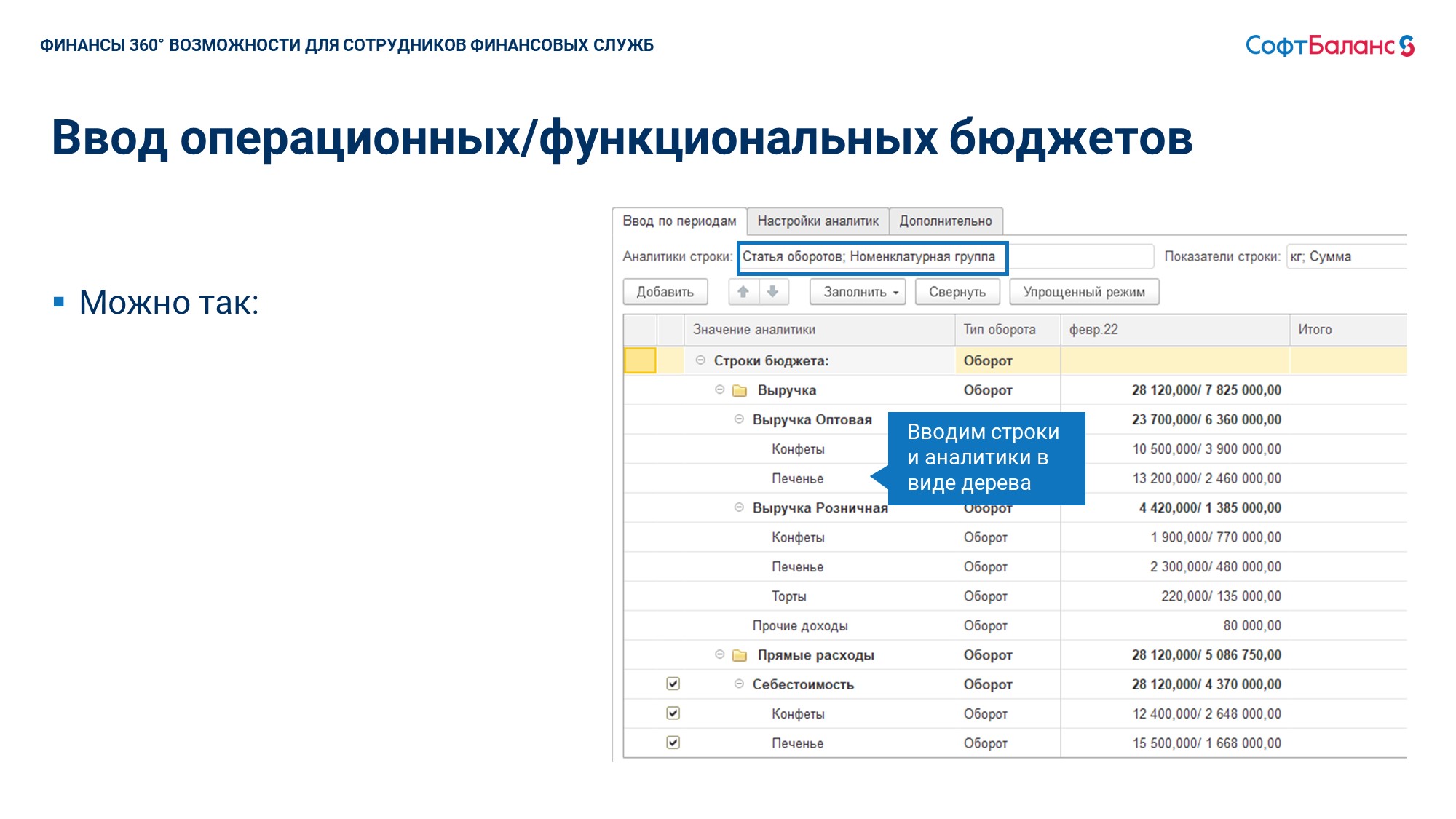Click the Выручка folder icon
The width and height of the screenshot is (1456, 819).
(x=740, y=391)
